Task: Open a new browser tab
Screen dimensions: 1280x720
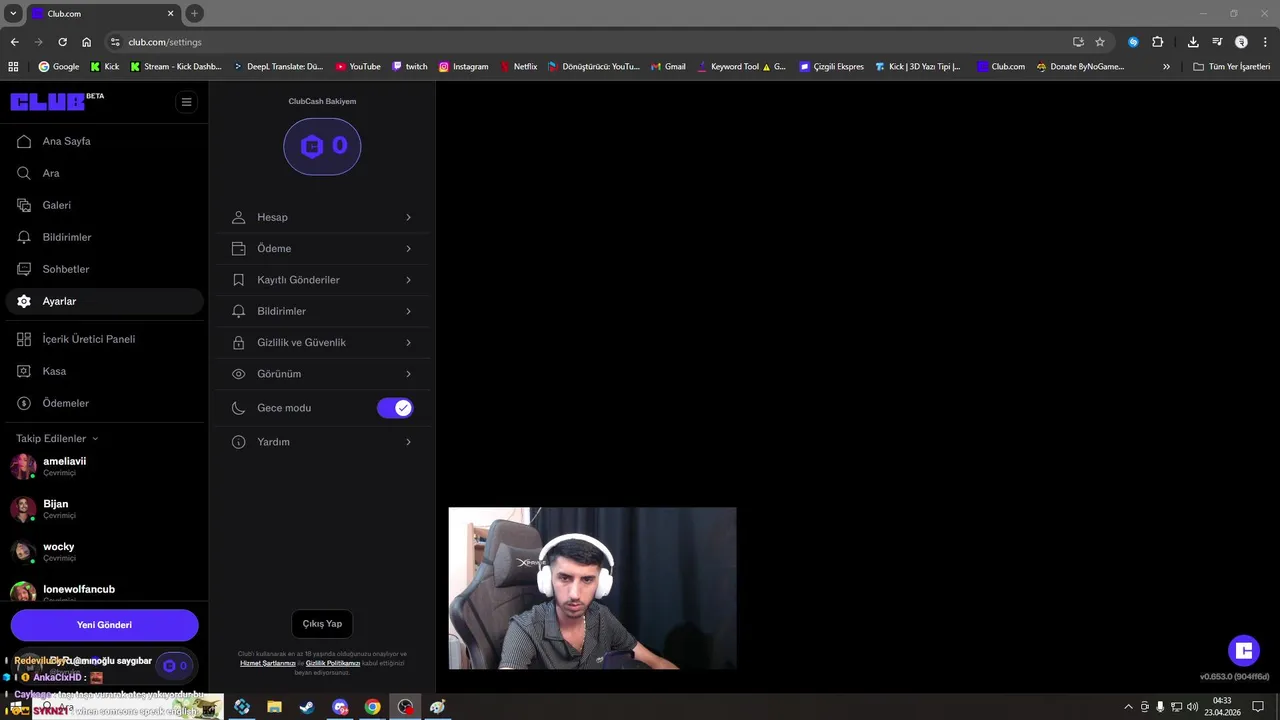Action: point(195,14)
